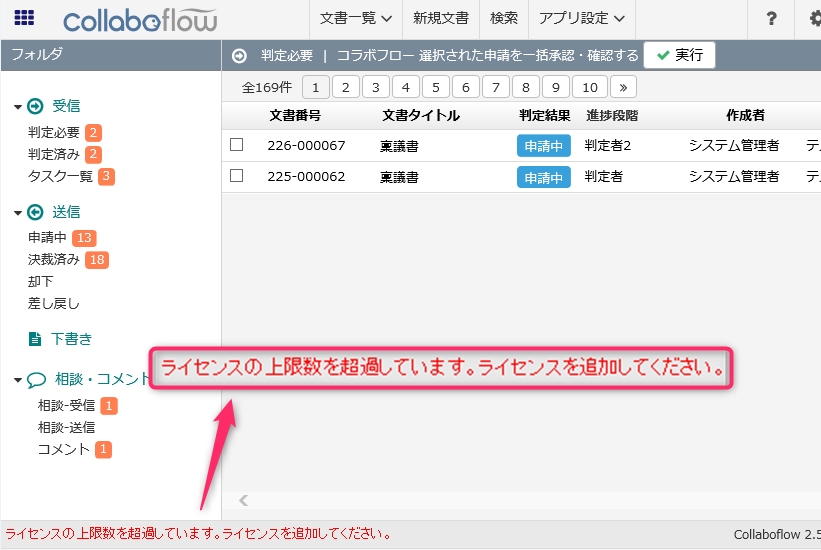This screenshot has width=821, height=550.
Task: Click the 全169件 total count text
Action: [267, 87]
